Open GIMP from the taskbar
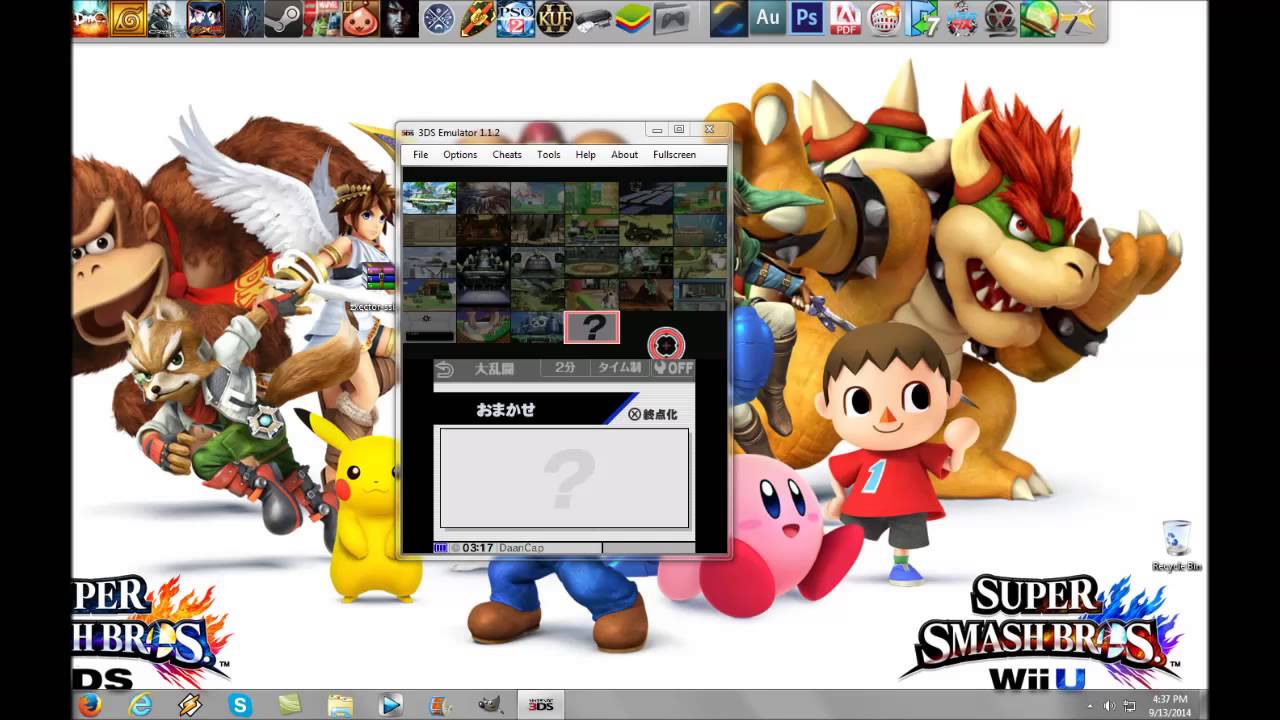This screenshot has height=720, width=1280. pyautogui.click(x=490, y=705)
